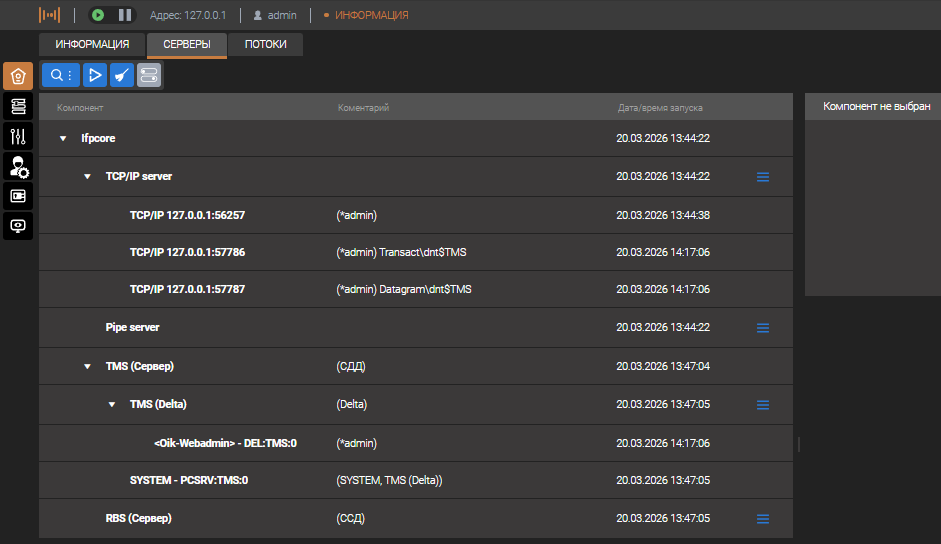Open the server stack sidebar icon
Screen dimensions: 941x544
pyautogui.click(x=18, y=106)
